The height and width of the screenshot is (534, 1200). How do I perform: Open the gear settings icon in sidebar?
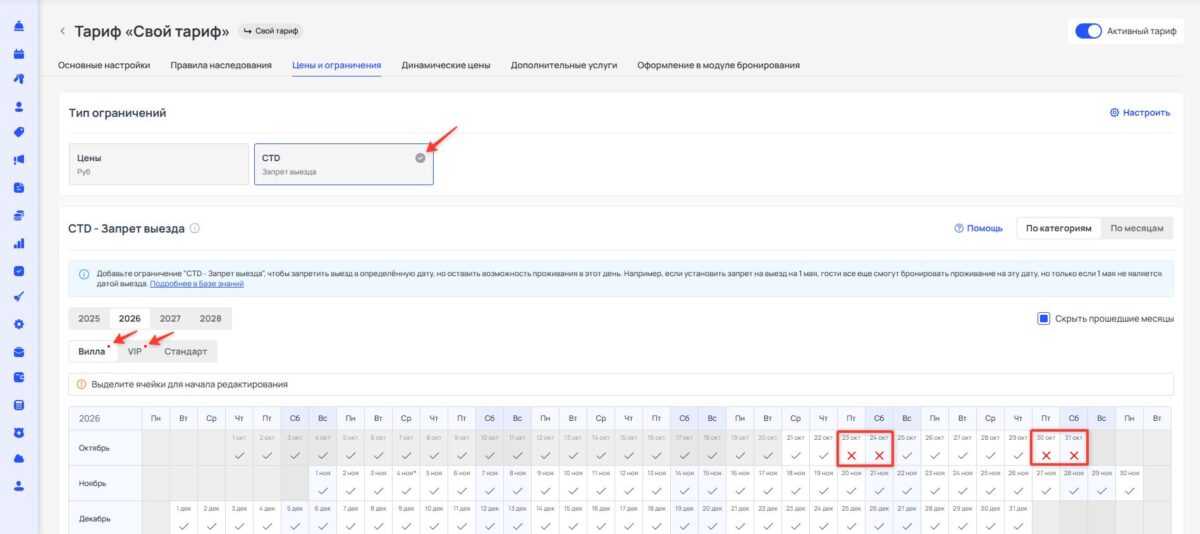pos(19,324)
